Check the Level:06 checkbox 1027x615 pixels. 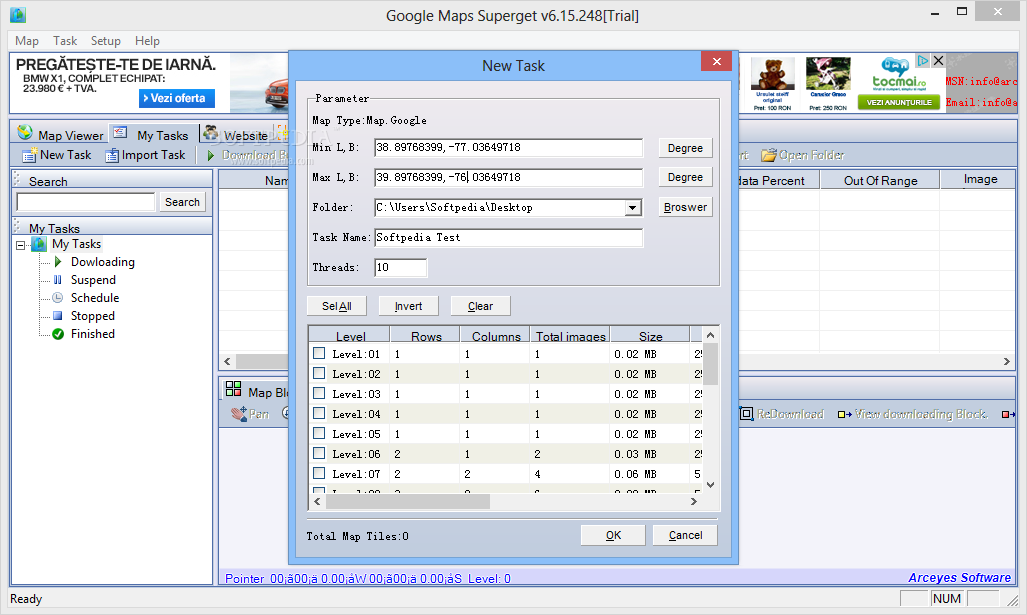point(319,453)
